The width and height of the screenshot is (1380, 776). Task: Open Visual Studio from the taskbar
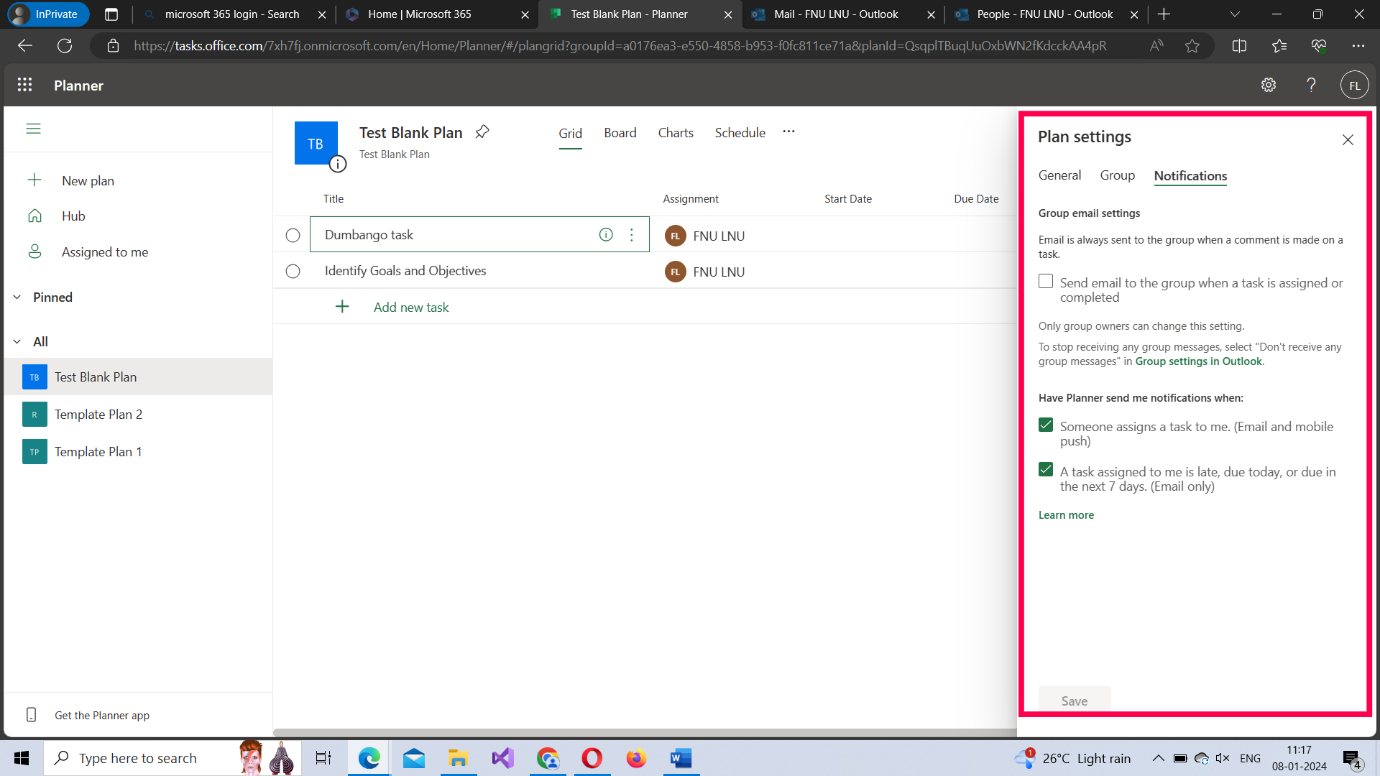point(503,758)
